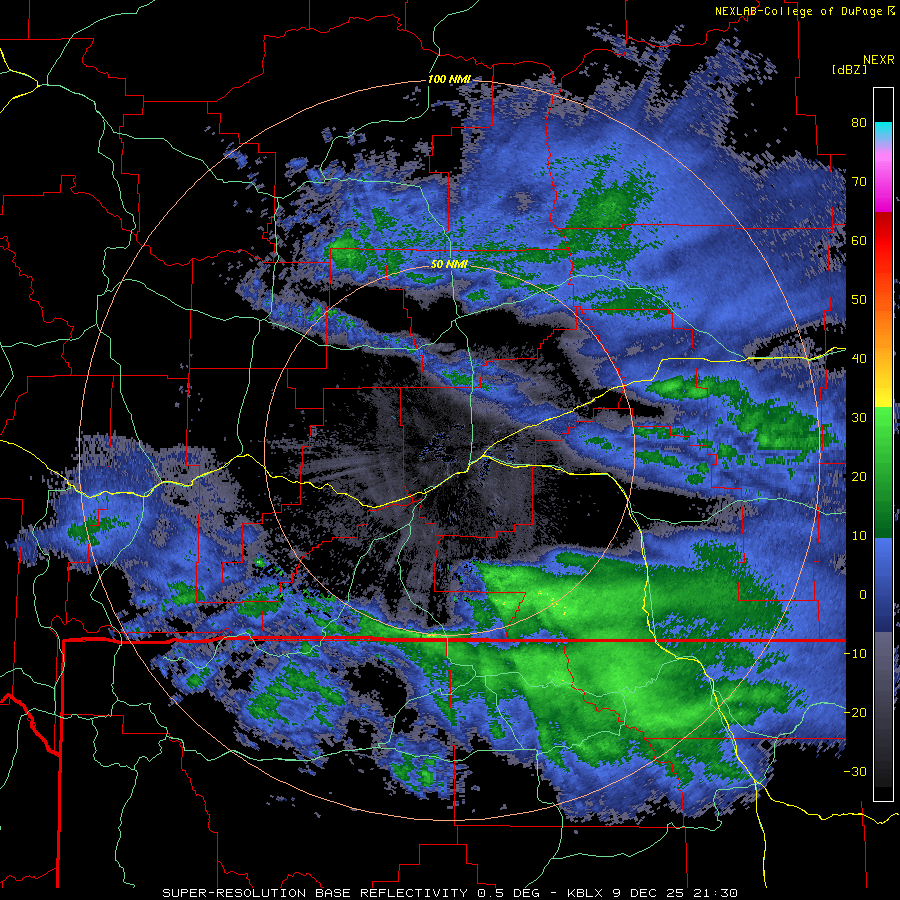Click the dBZ unit label

click(x=849, y=69)
